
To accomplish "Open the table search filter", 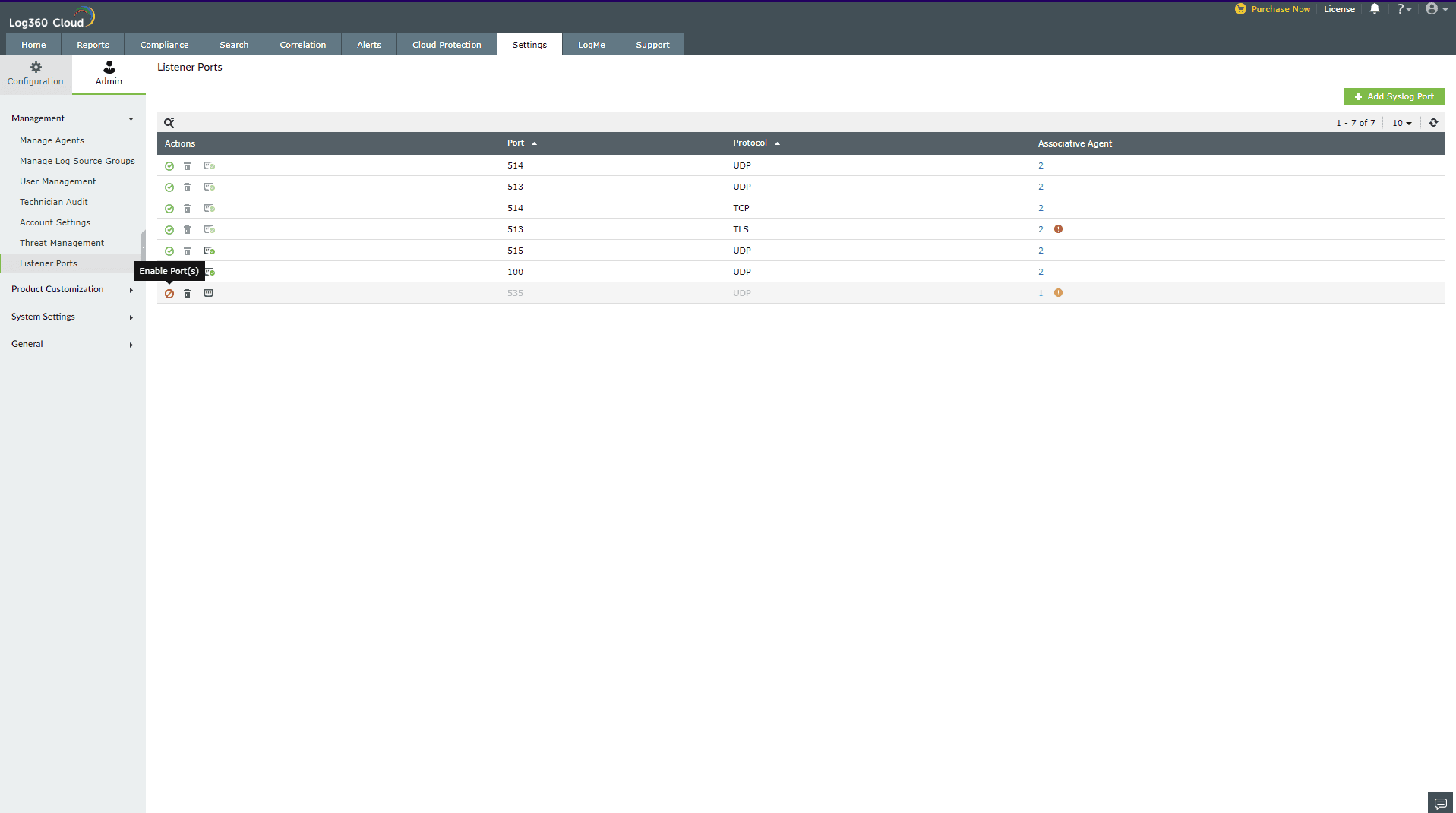I will [169, 123].
